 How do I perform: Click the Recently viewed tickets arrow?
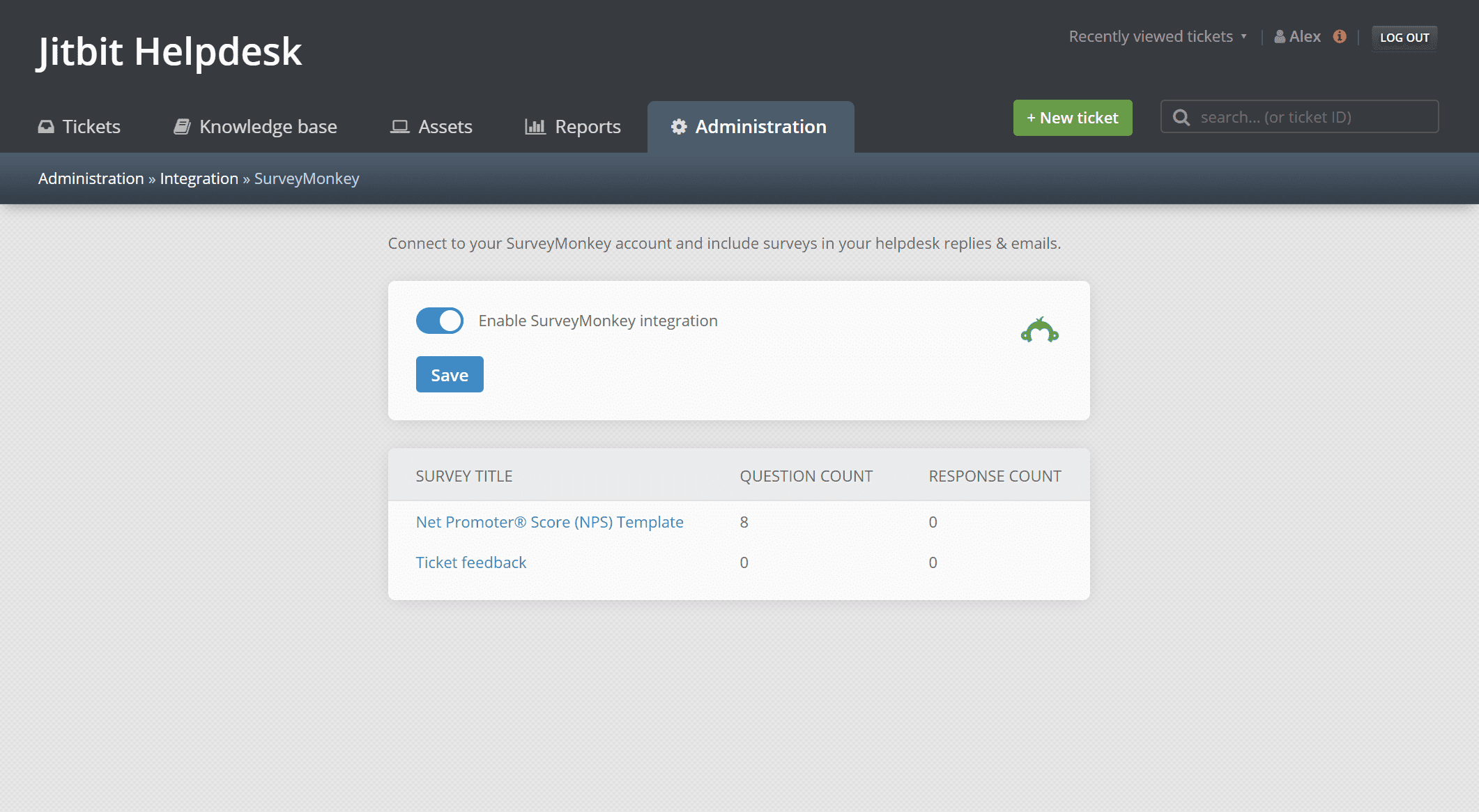1244,37
